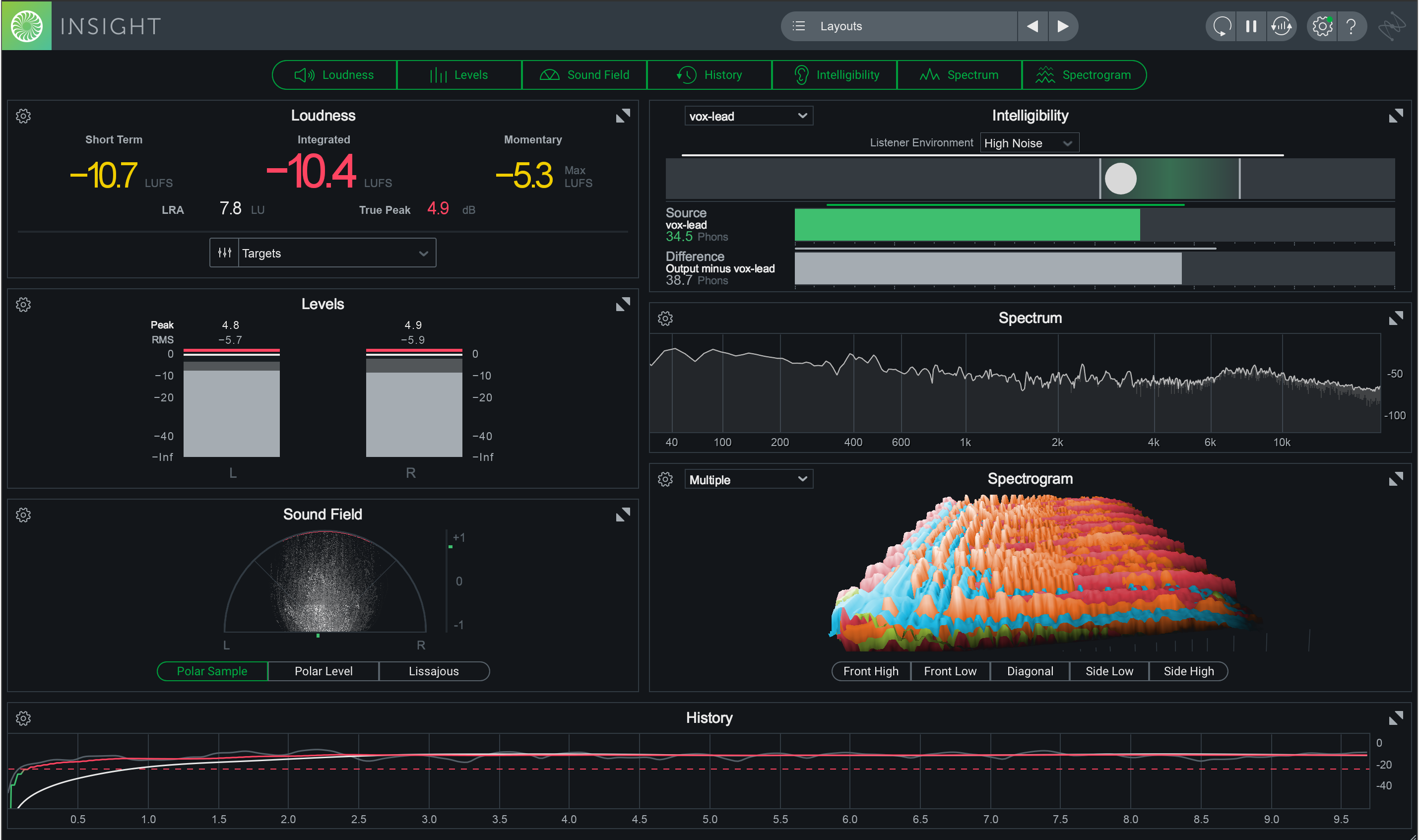Expand the Sound Field panel
The height and width of the screenshot is (840, 1419).
623,515
